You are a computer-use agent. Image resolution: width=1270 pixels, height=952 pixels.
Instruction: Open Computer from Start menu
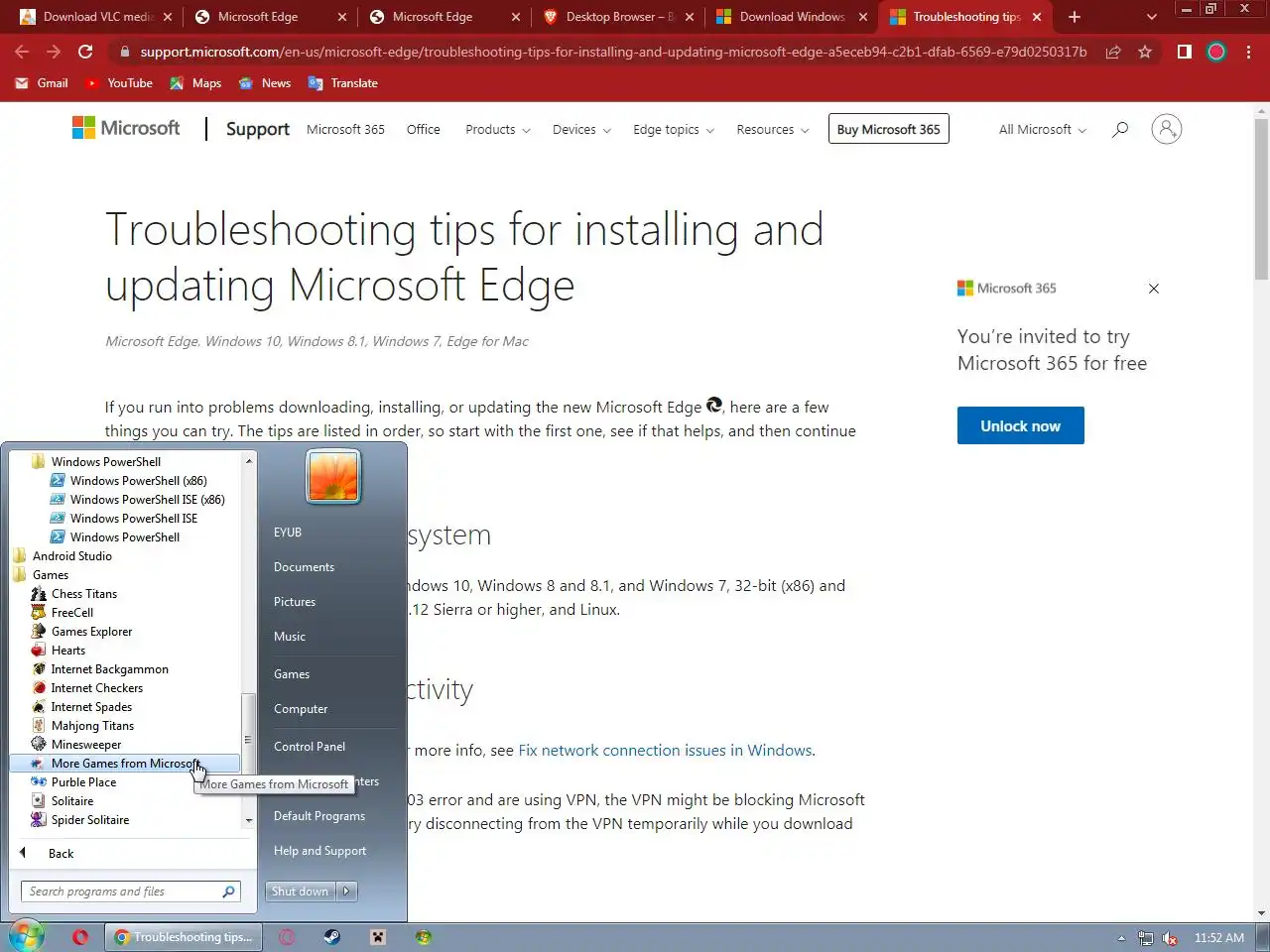tap(301, 709)
